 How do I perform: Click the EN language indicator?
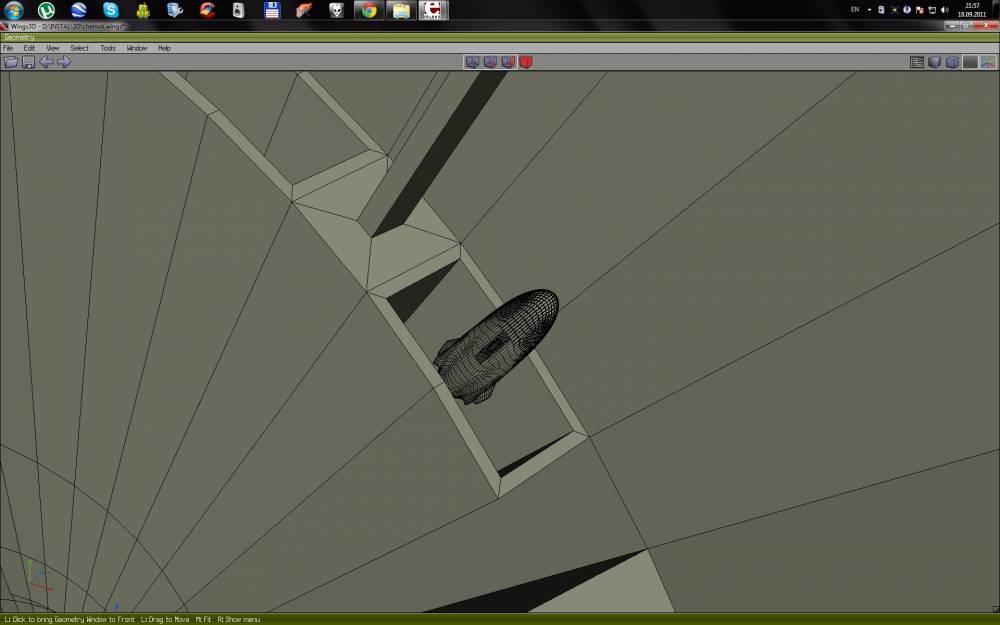click(855, 10)
